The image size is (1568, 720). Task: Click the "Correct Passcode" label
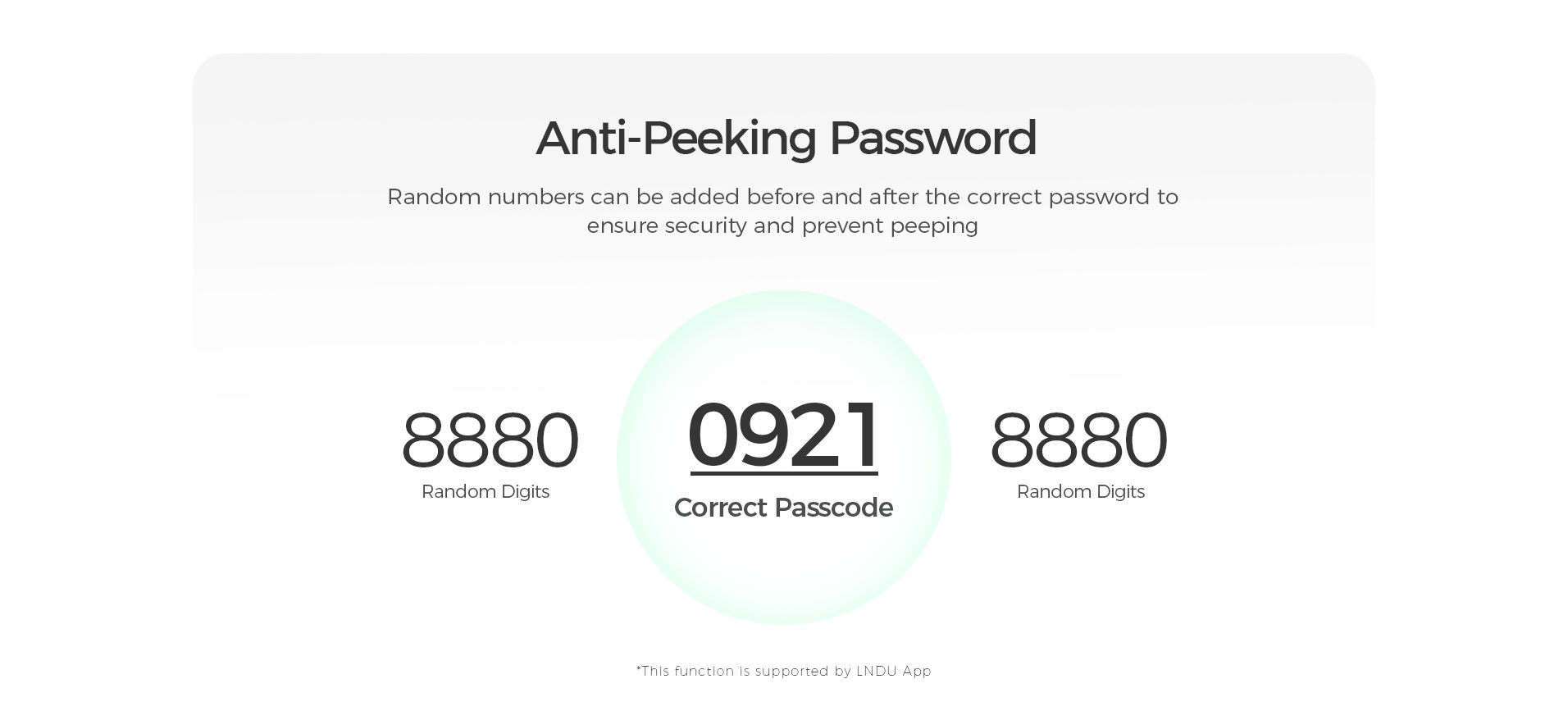(783, 508)
